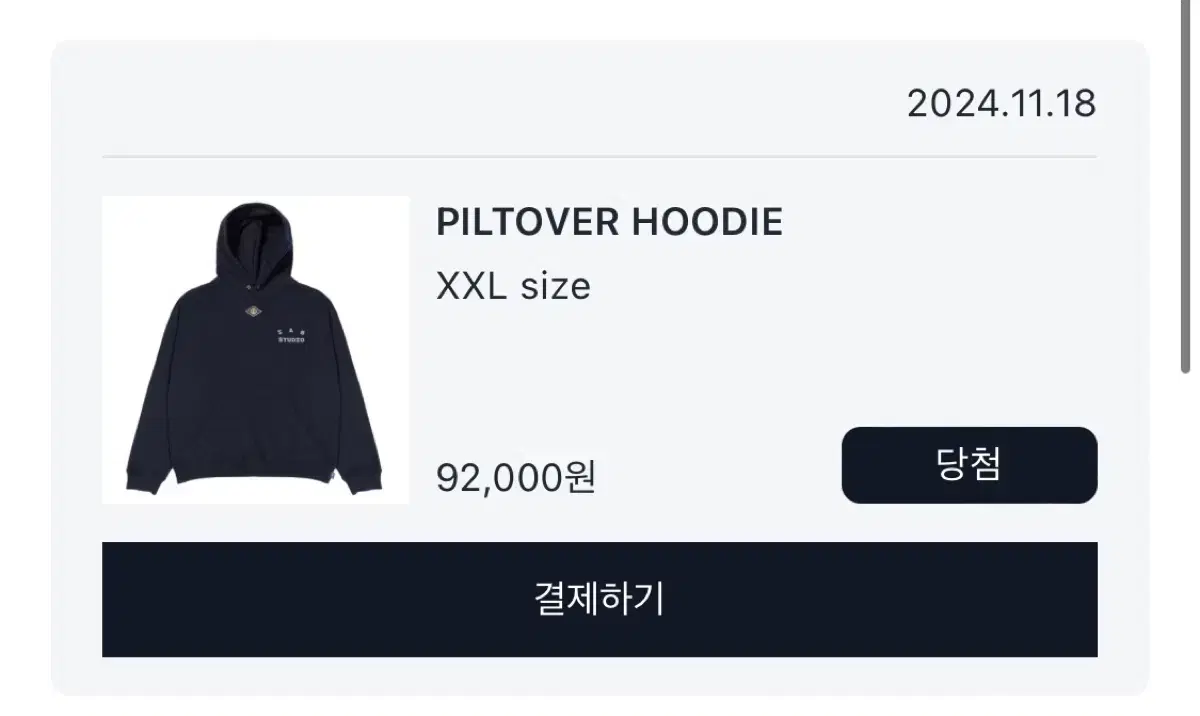1200x716 pixels.
Task: Click the XXL size label
Action: click(x=513, y=287)
